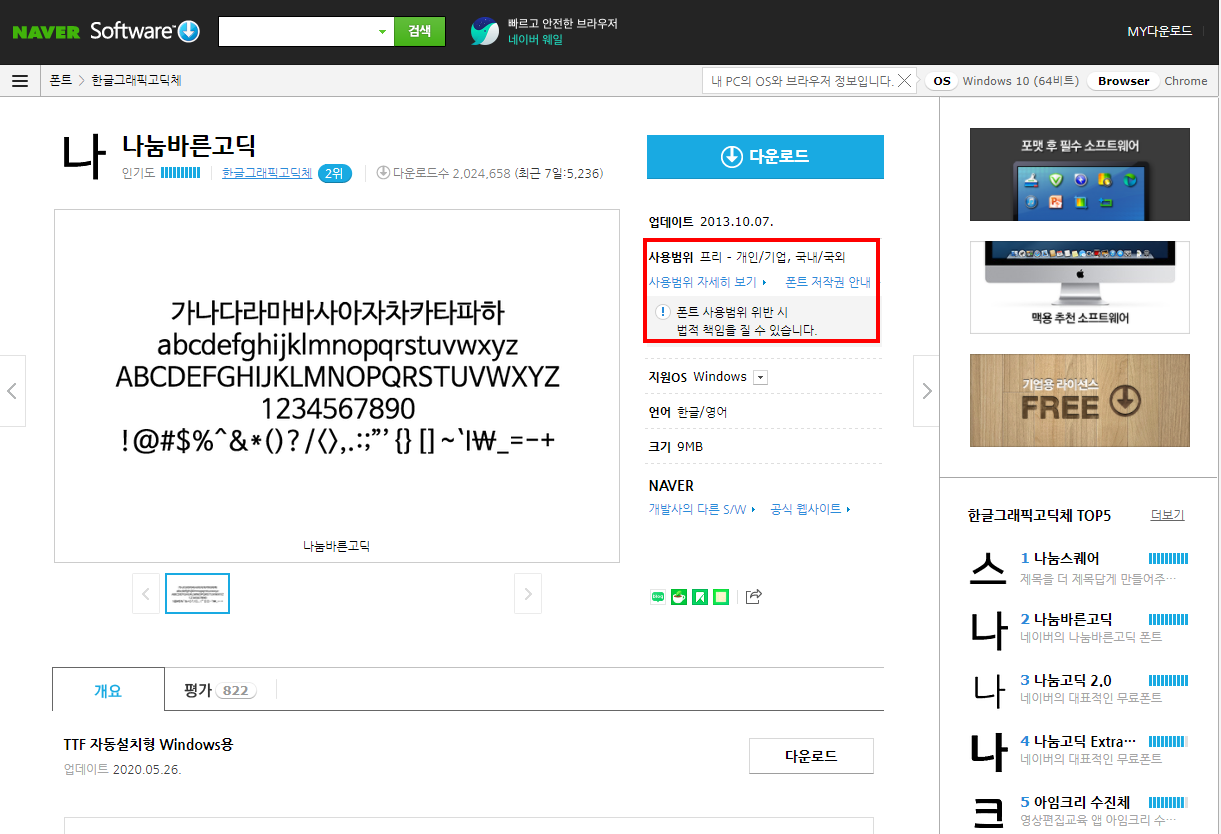Image resolution: width=1221 pixels, height=834 pixels.
Task: Click 폰트 breadcrumb
Action: 61,81
